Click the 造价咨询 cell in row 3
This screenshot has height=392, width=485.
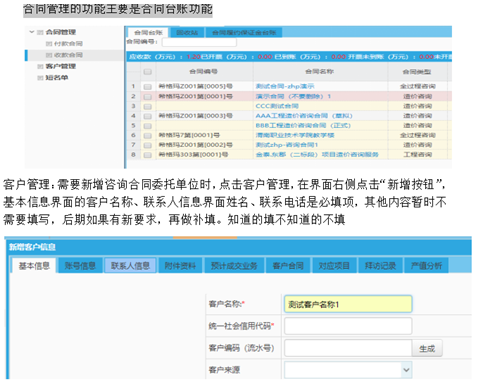[418, 106]
